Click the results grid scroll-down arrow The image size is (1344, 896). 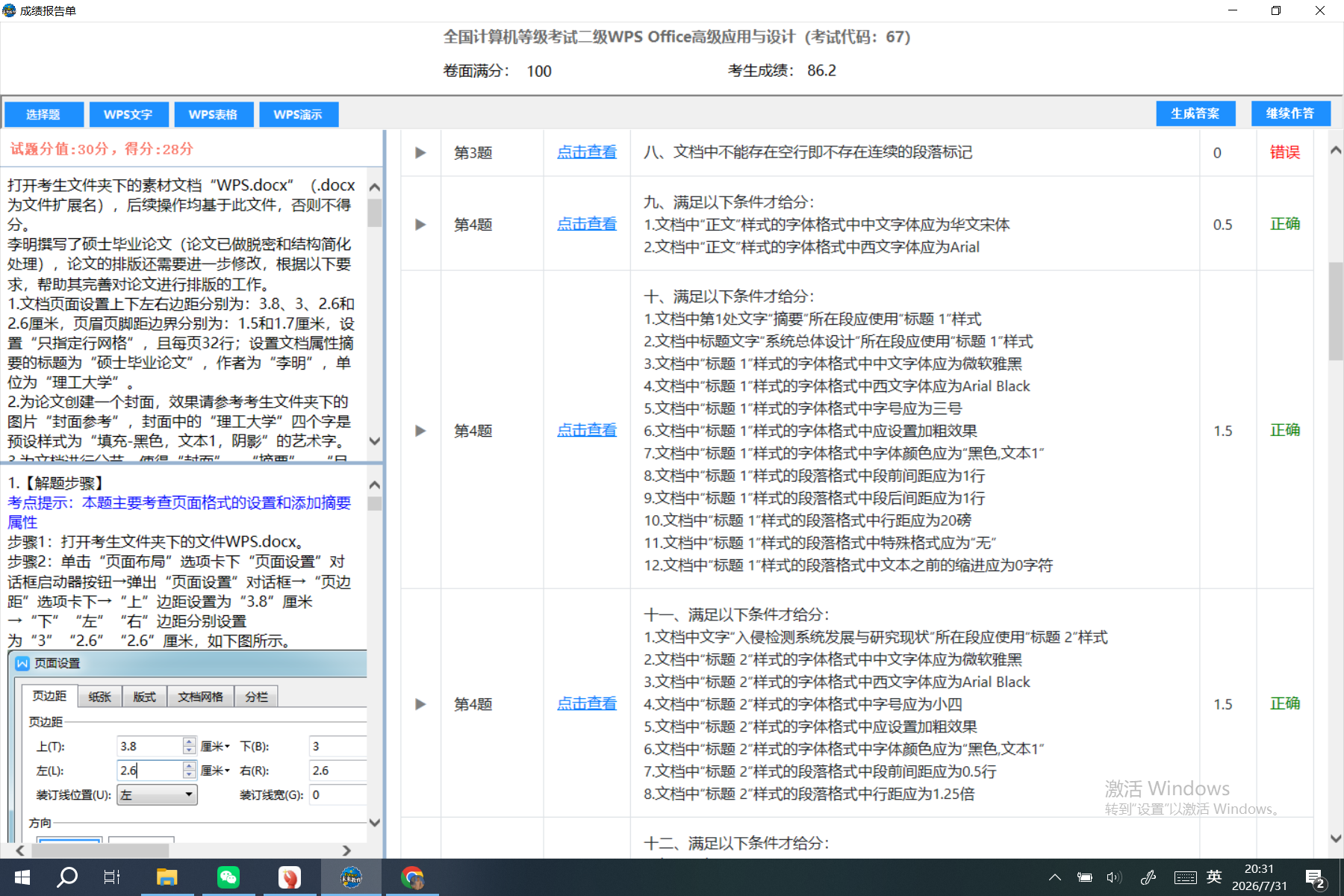tap(1336, 839)
